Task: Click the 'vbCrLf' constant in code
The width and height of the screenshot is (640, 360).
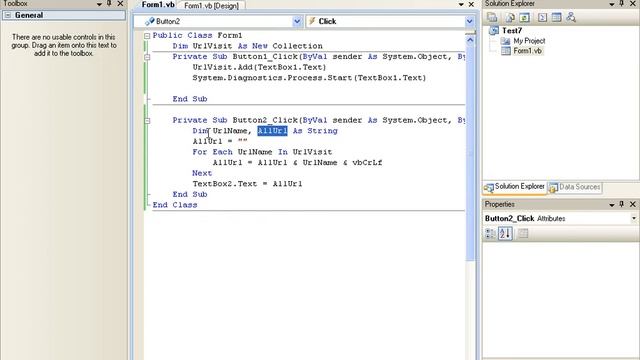Action: [x=367, y=162]
